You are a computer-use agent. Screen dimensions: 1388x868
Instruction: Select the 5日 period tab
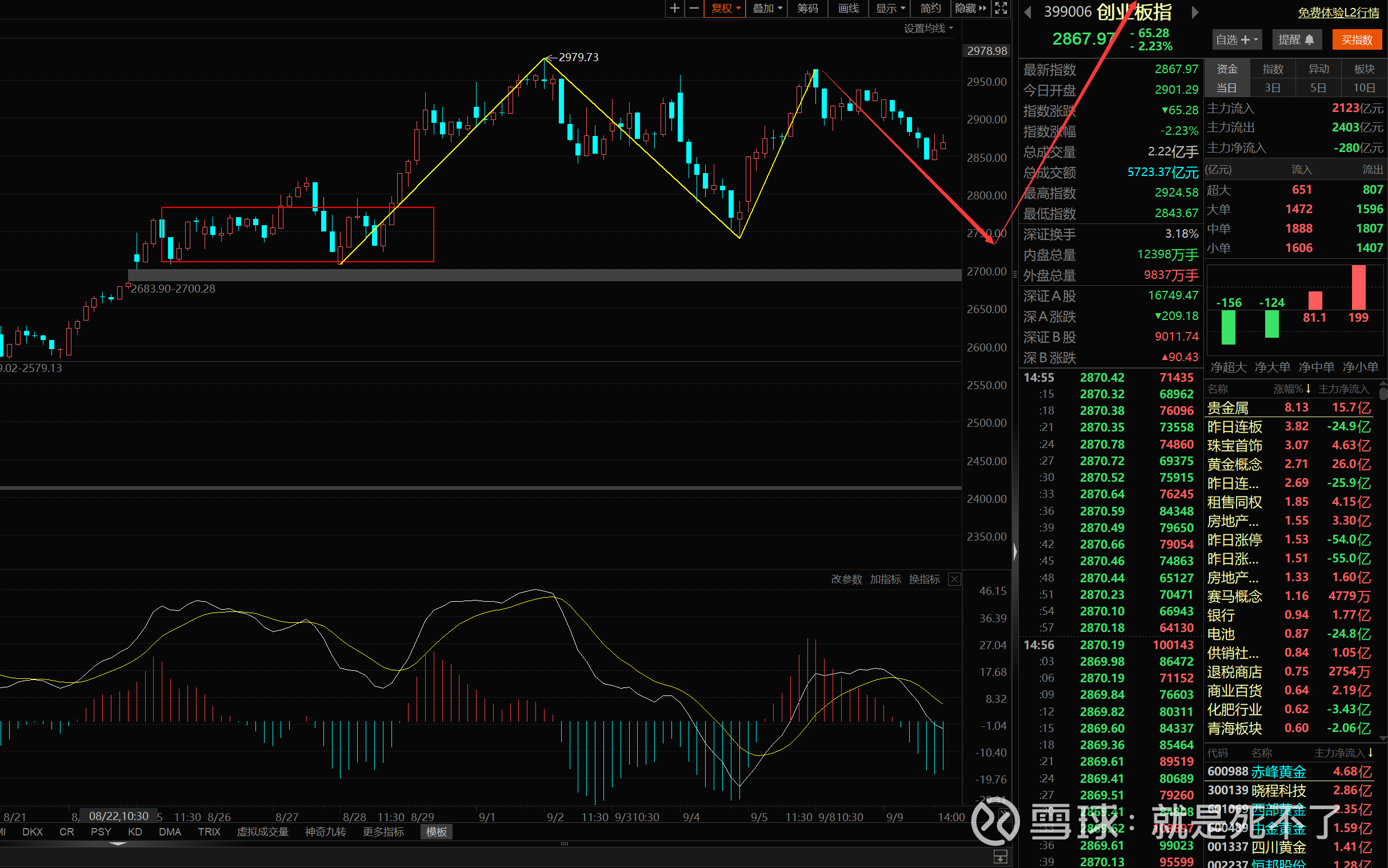tap(1318, 88)
